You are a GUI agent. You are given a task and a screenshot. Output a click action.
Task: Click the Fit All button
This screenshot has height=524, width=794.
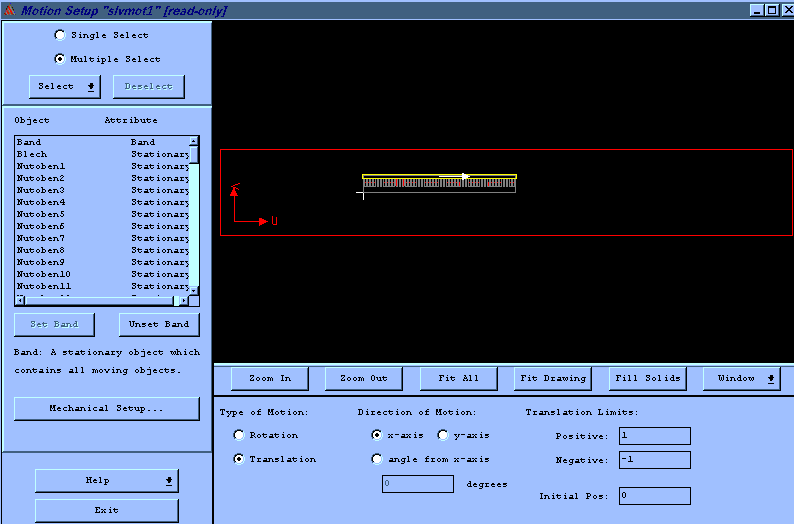pyautogui.click(x=458, y=379)
